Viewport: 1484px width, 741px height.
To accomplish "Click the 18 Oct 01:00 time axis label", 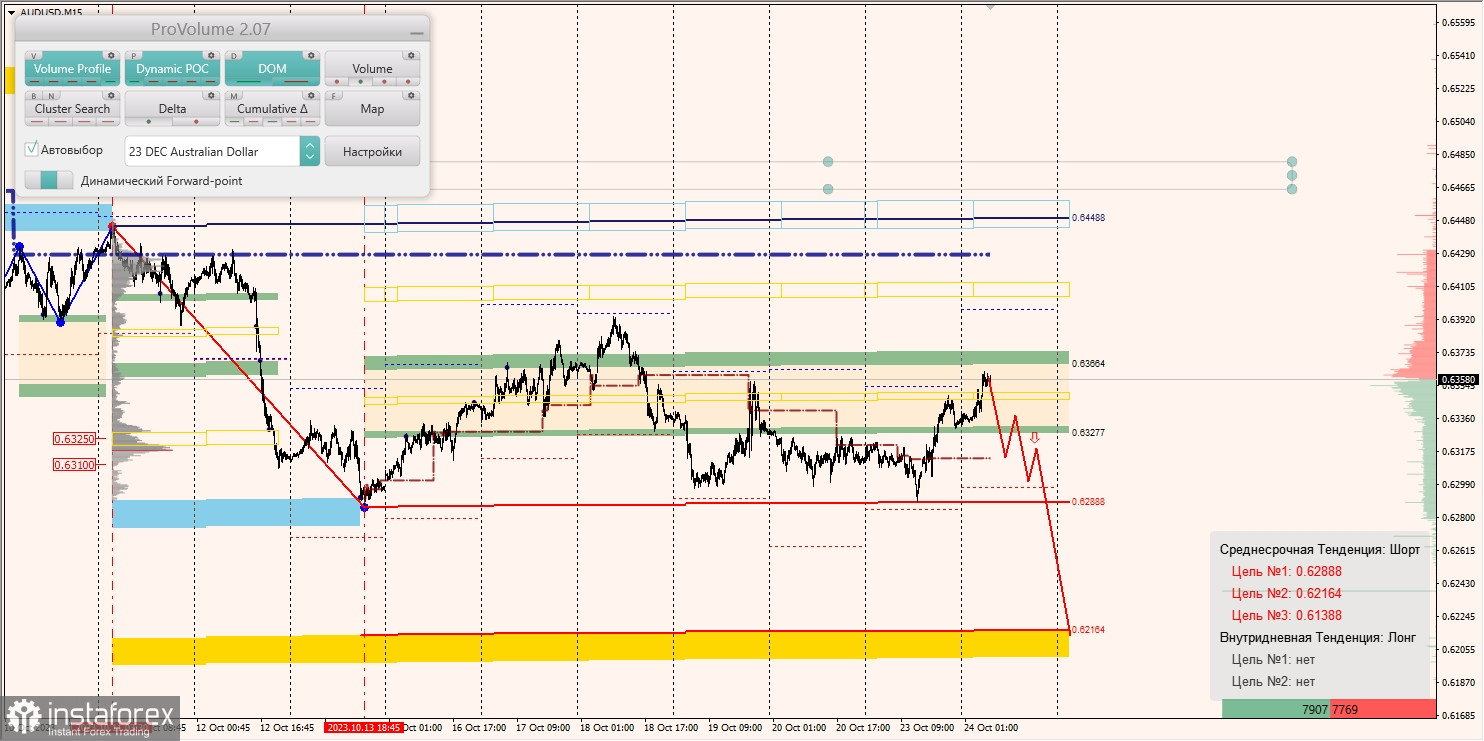I will pos(606,728).
